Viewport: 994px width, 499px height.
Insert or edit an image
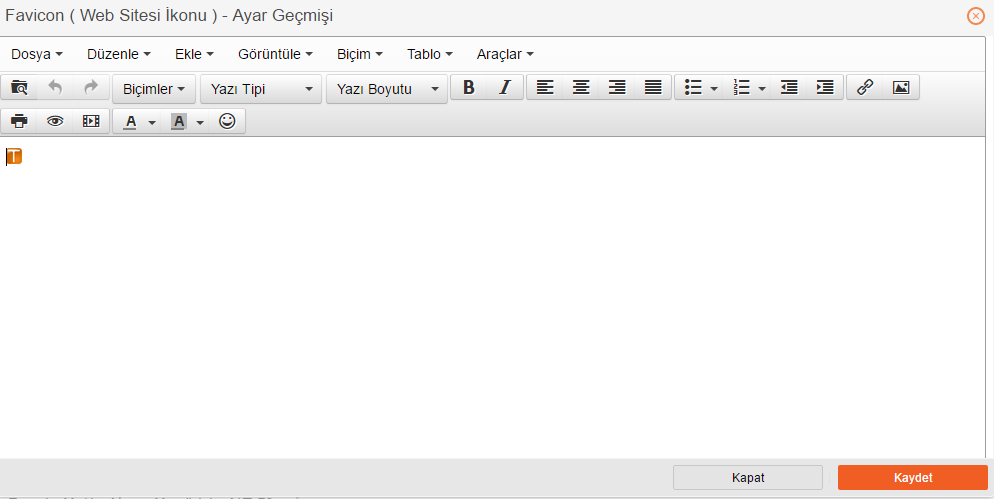coord(901,87)
